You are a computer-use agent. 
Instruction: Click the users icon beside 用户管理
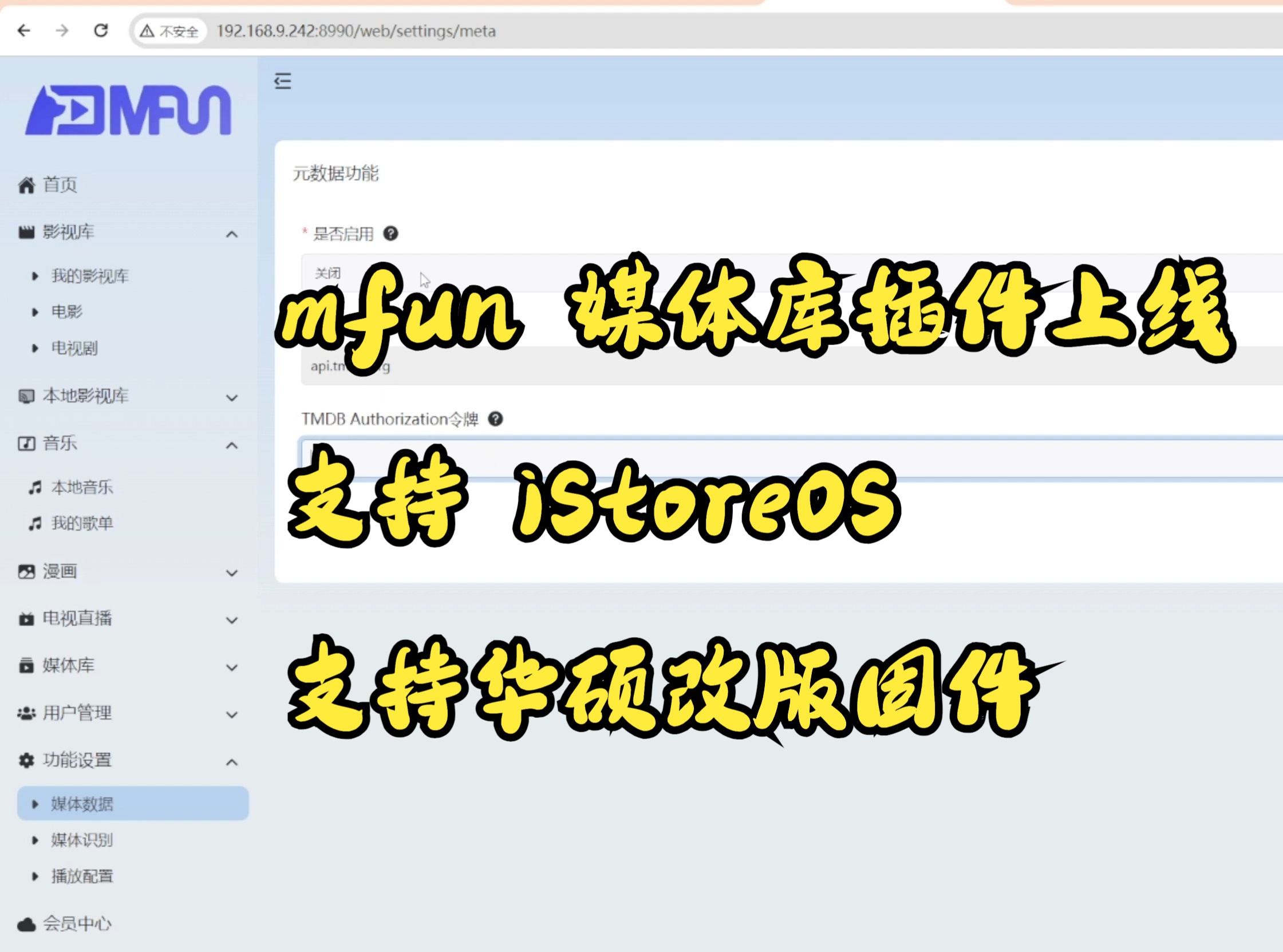26,713
